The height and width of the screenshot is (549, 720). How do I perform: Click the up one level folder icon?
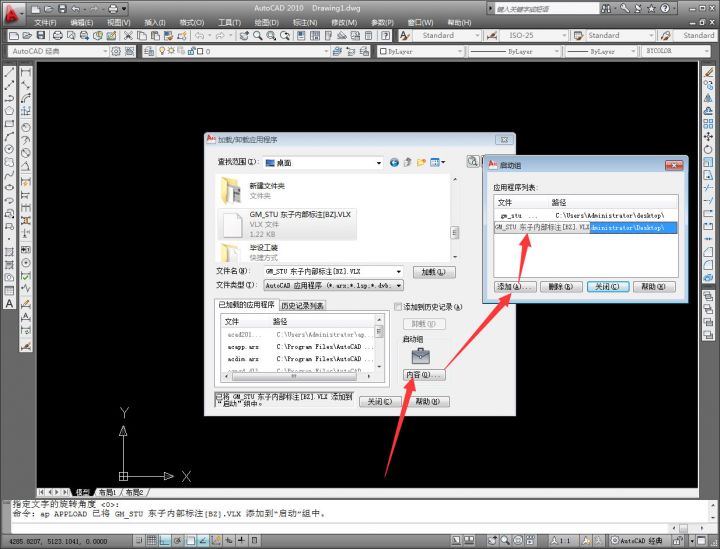click(x=408, y=162)
